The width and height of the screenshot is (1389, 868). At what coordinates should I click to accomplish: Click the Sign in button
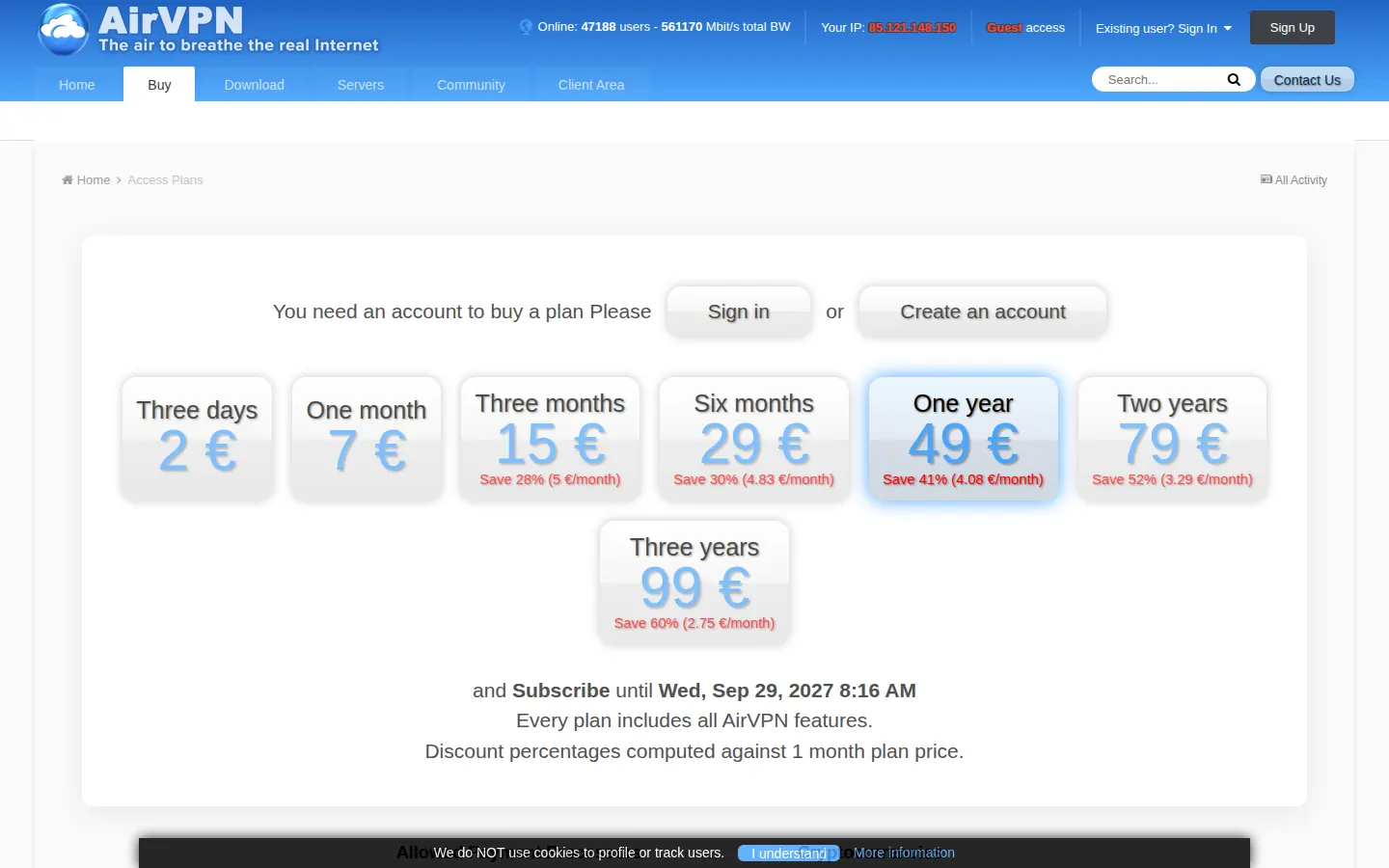739,312
